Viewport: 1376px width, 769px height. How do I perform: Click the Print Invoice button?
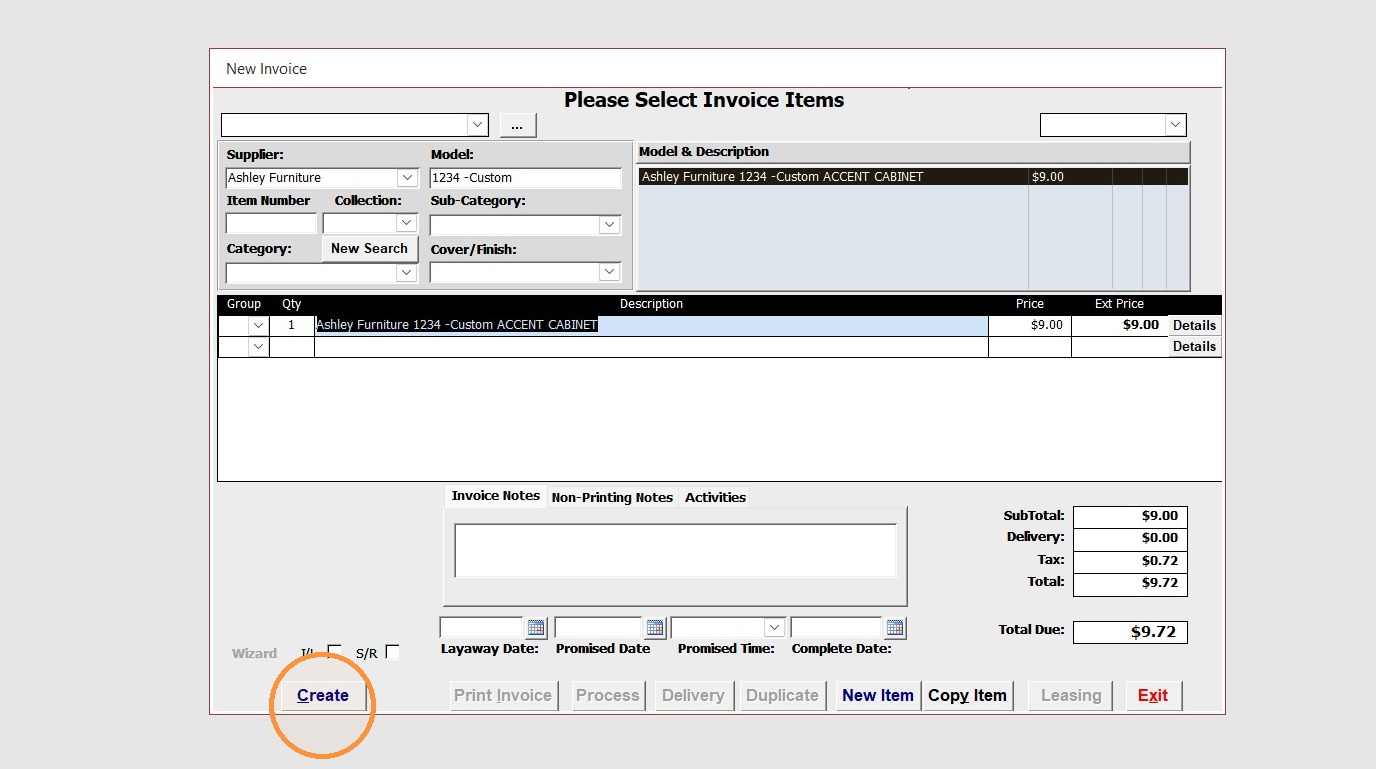click(x=503, y=695)
